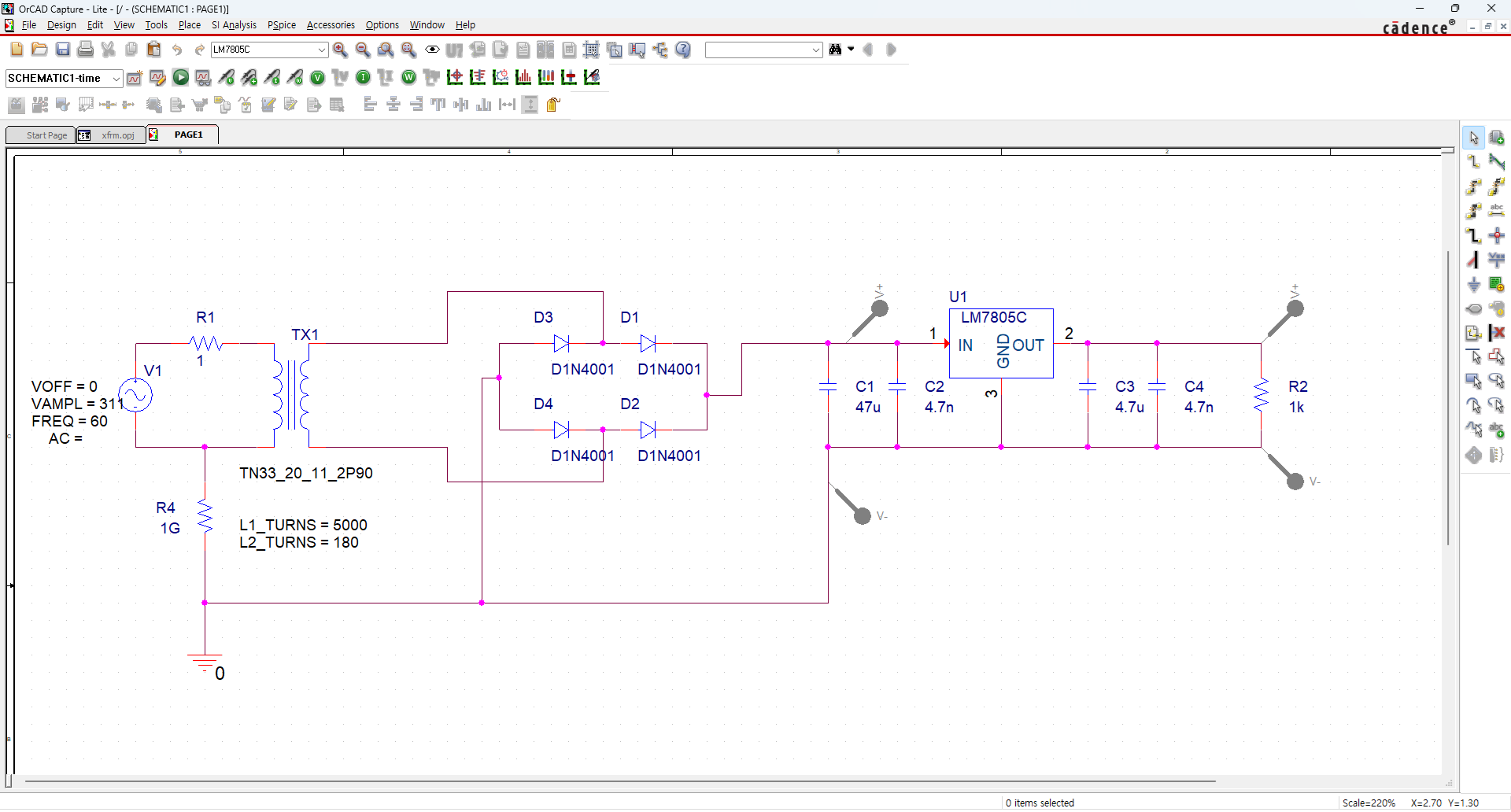Click the New Simulation Profile icon

tap(135, 77)
